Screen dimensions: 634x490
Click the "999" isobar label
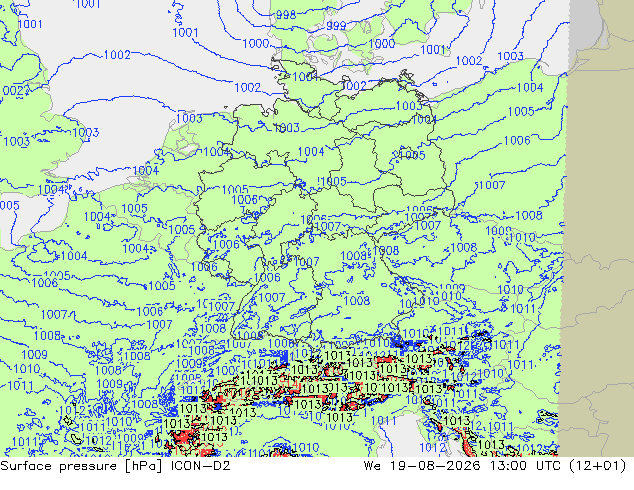pyautogui.click(x=336, y=26)
